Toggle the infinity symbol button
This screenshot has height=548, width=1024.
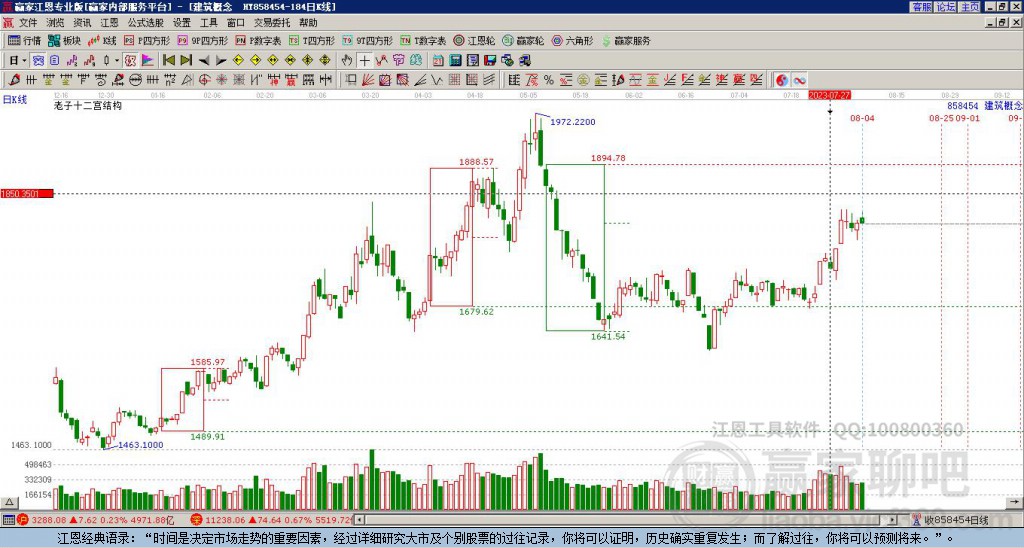(799, 80)
